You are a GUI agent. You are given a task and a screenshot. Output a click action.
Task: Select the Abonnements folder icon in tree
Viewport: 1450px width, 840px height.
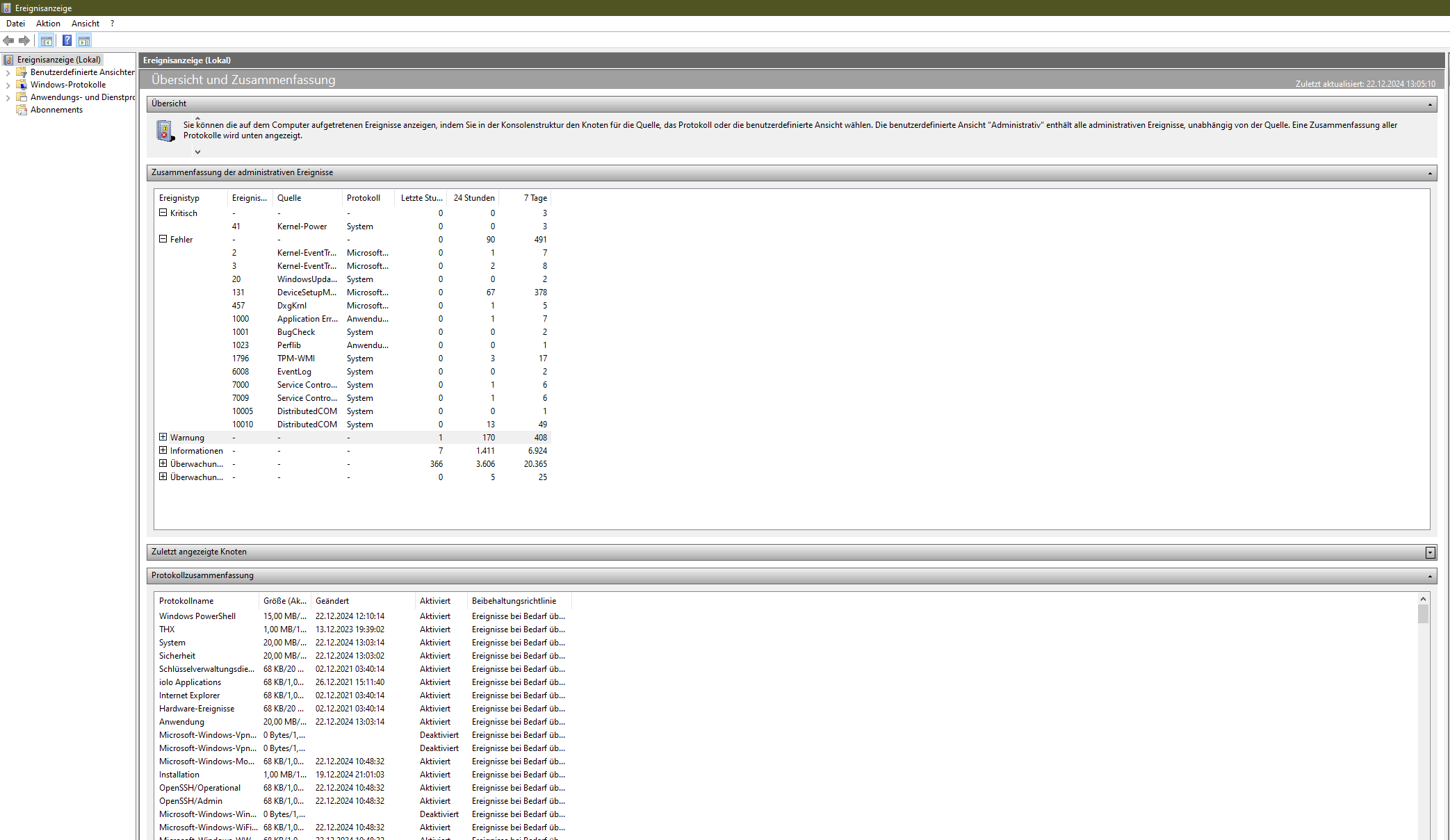pos(22,110)
